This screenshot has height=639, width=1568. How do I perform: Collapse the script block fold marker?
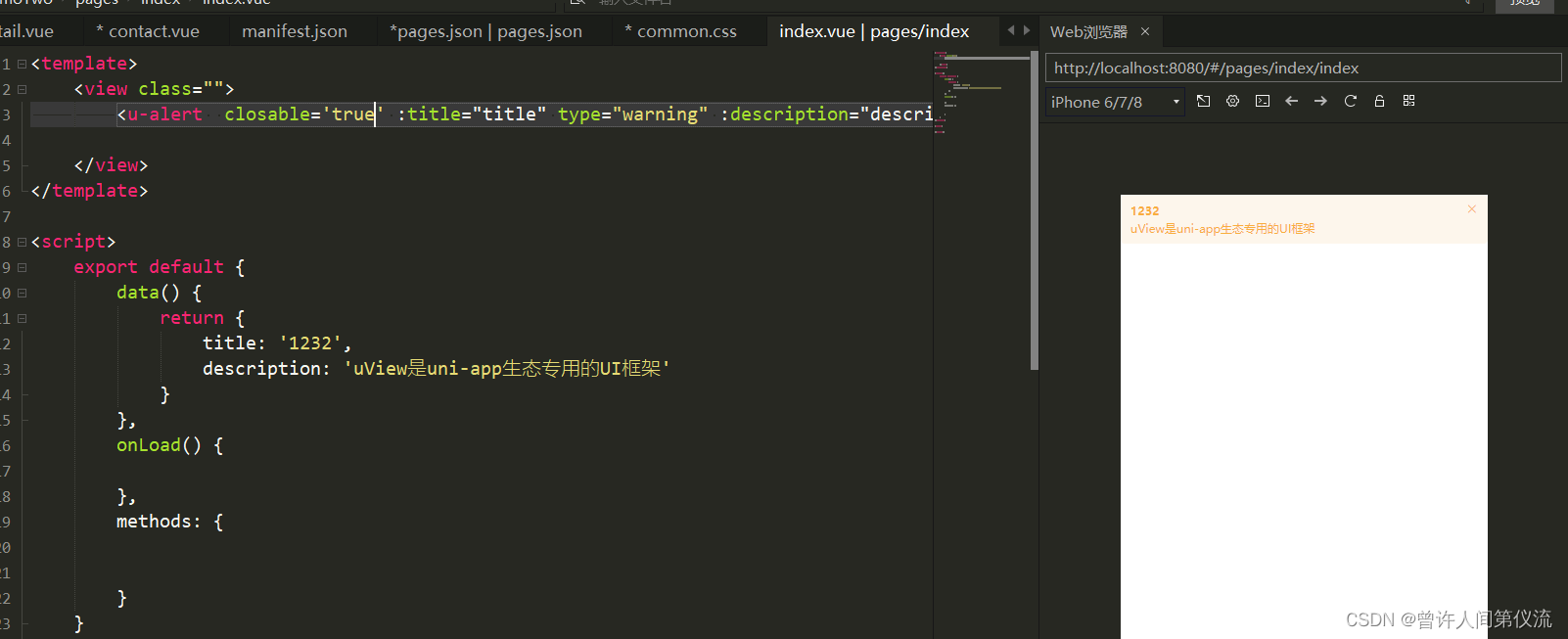22,242
